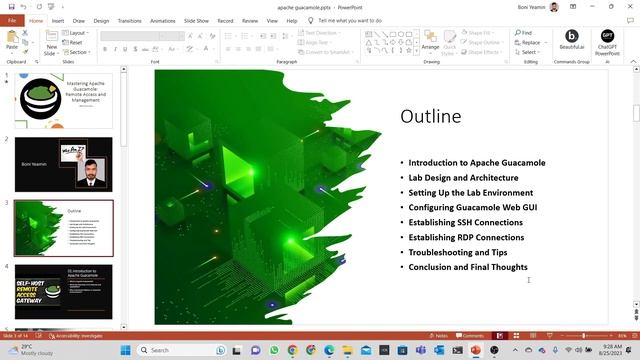Switch to the Design tab
Screen dimensions: 640x360
(x=101, y=21)
